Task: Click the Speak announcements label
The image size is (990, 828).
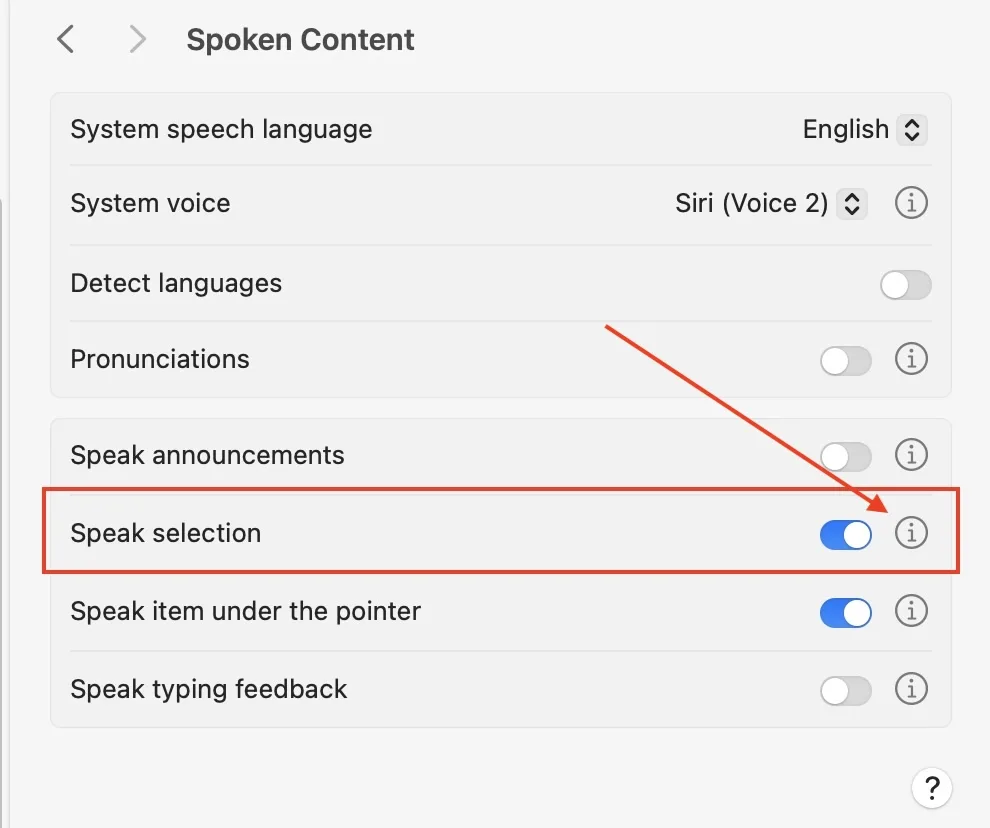Action: [x=207, y=455]
